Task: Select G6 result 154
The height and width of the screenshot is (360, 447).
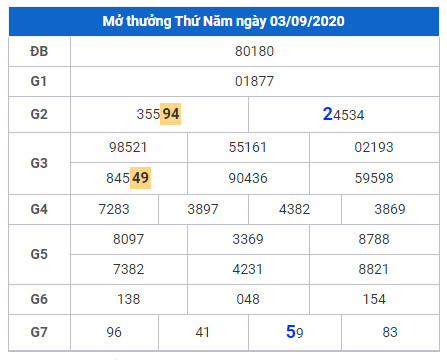Action: pos(374,299)
